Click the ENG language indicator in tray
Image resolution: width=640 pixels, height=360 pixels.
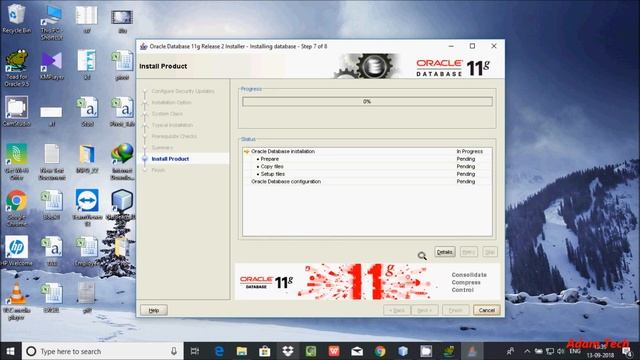click(575, 351)
